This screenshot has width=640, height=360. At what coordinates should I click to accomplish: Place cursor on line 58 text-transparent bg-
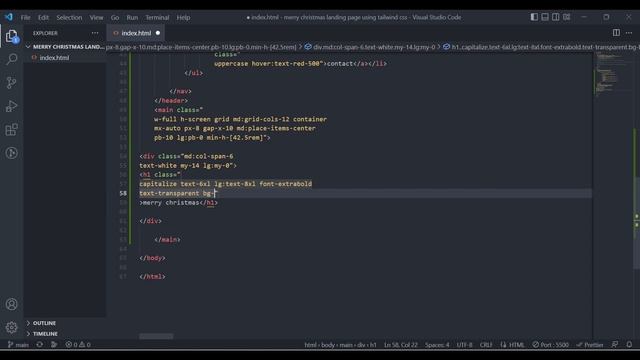177,193
